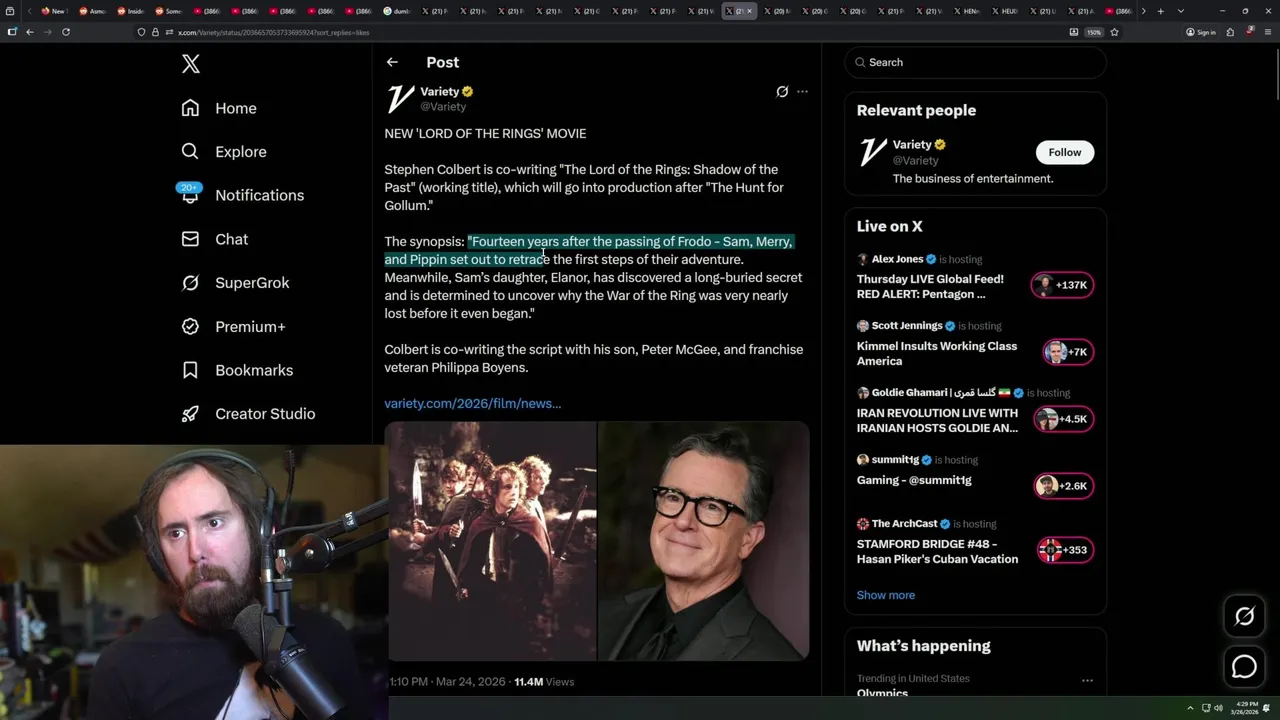This screenshot has width=1280, height=720.
Task: Join Alex Jones live with +137K listeners
Action: coord(1062,285)
